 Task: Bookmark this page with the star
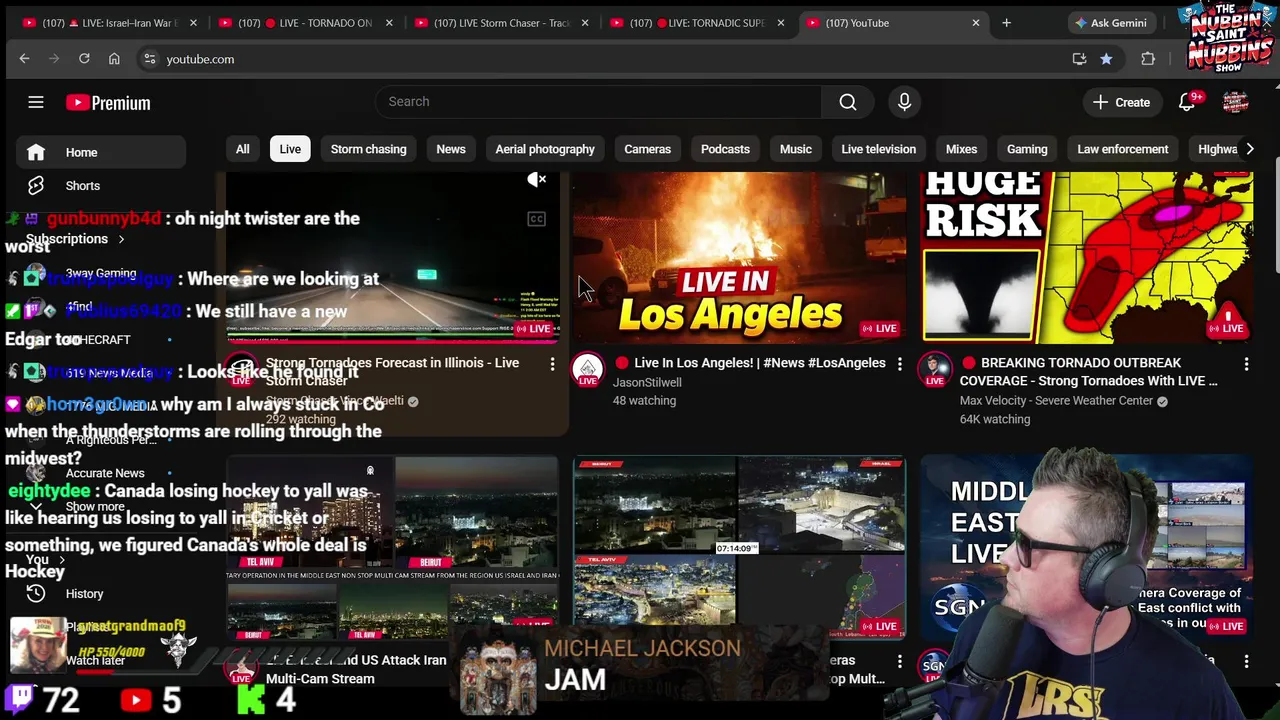[1106, 59]
